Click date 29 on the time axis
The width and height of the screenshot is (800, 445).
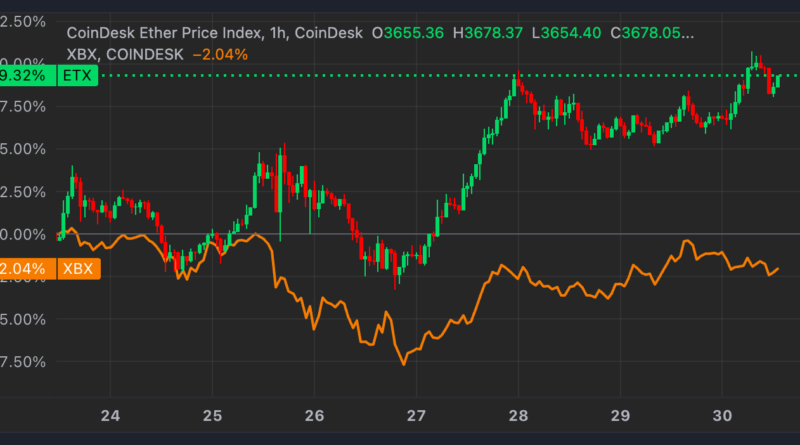pos(620,415)
